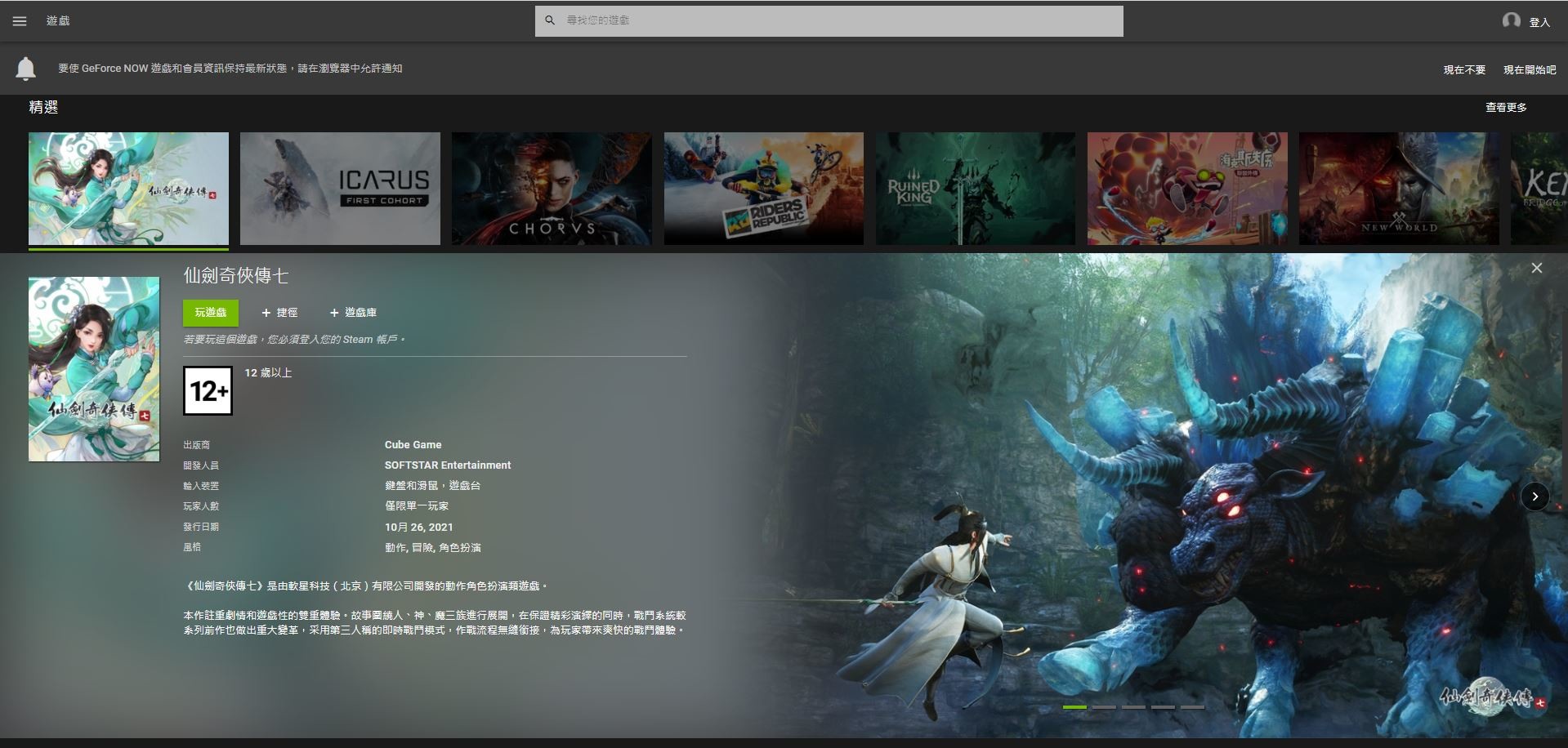Screen dimensions: 1568x748
Task: Add game to 遊戲庫 library
Action: pyautogui.click(x=353, y=313)
